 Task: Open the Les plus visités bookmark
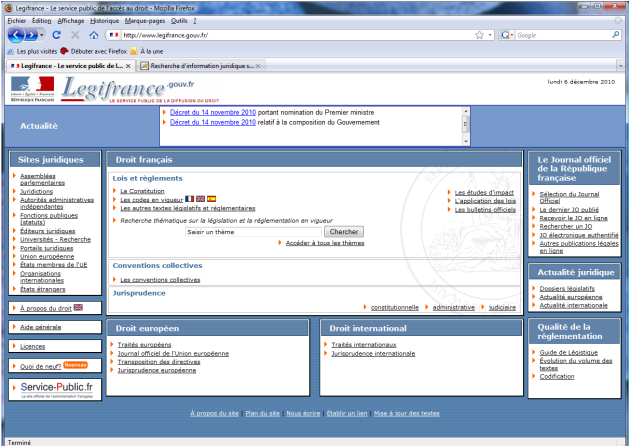[x=33, y=51]
